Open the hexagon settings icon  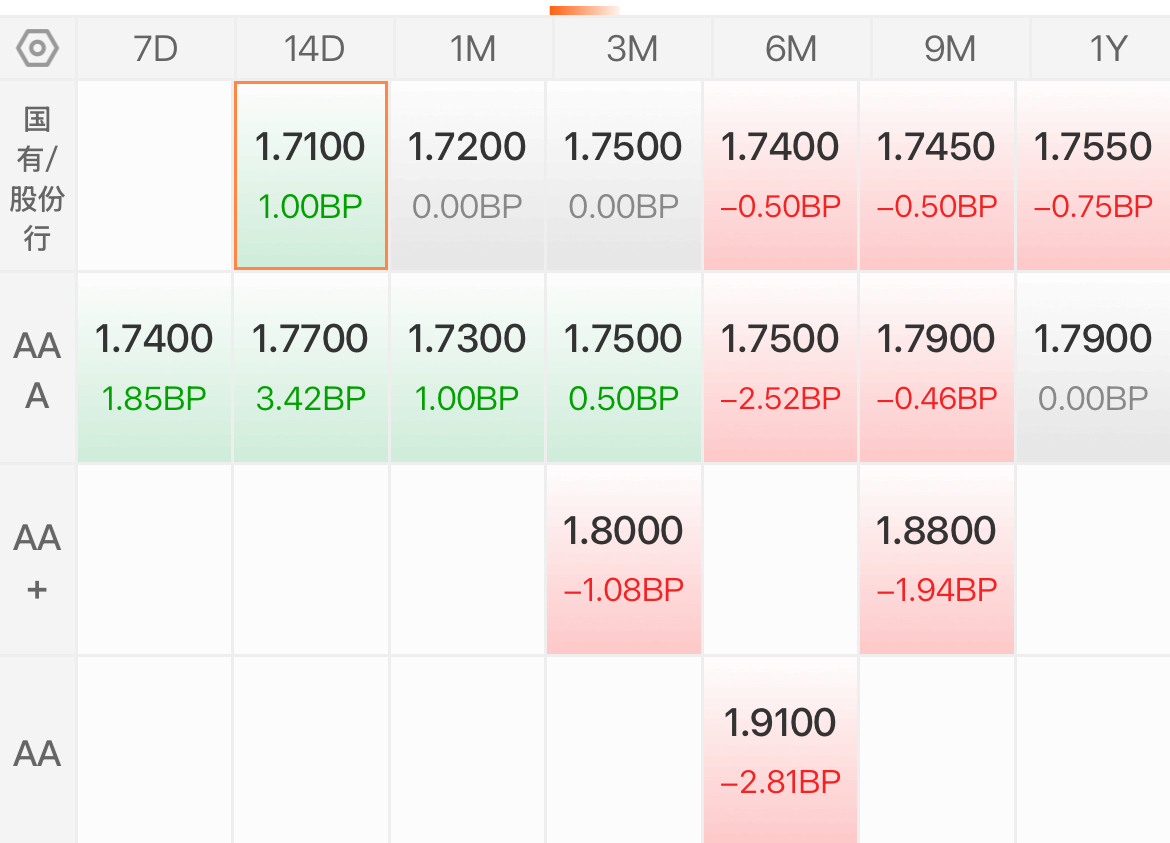(37, 48)
